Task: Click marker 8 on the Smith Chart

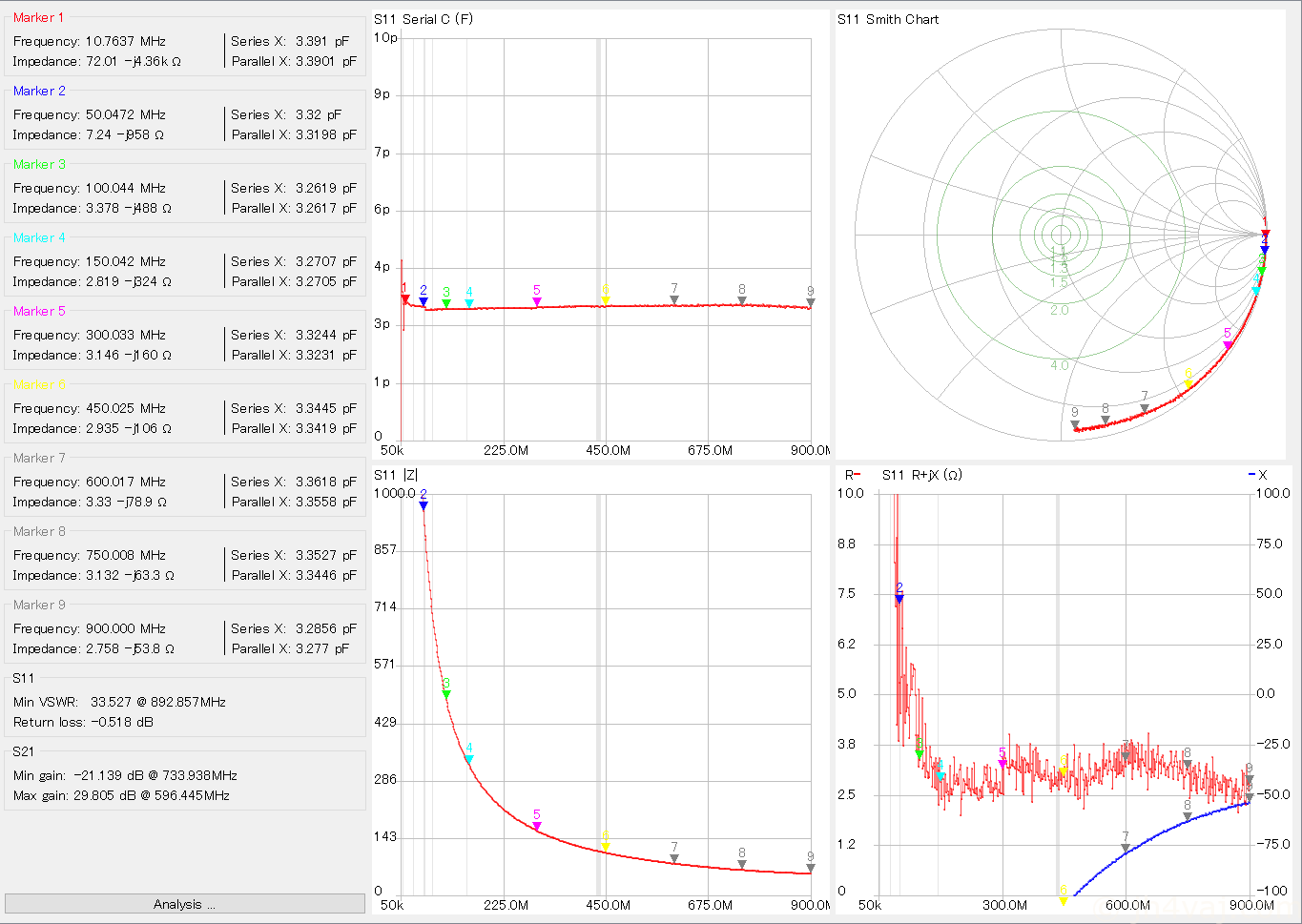Action: (x=1106, y=420)
